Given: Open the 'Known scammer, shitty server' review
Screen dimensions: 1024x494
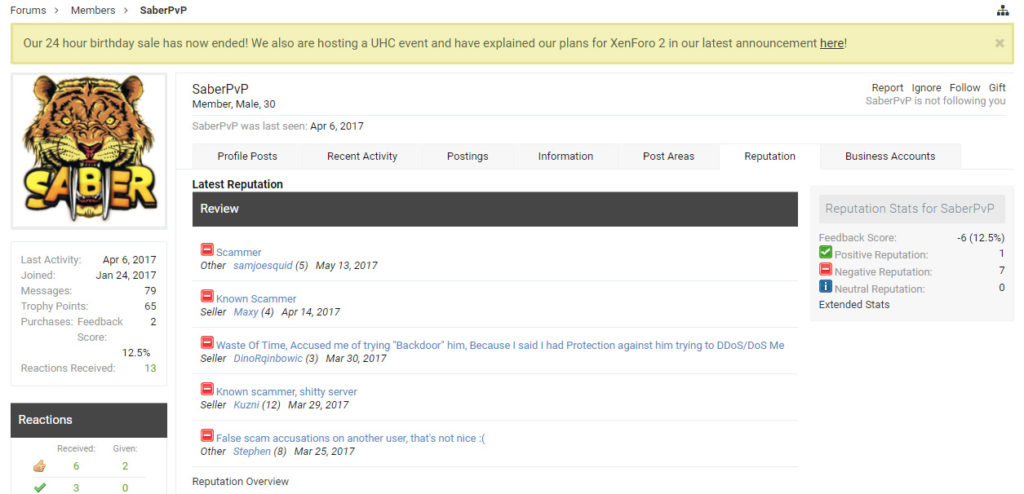Looking at the screenshot, I should point(286,392).
